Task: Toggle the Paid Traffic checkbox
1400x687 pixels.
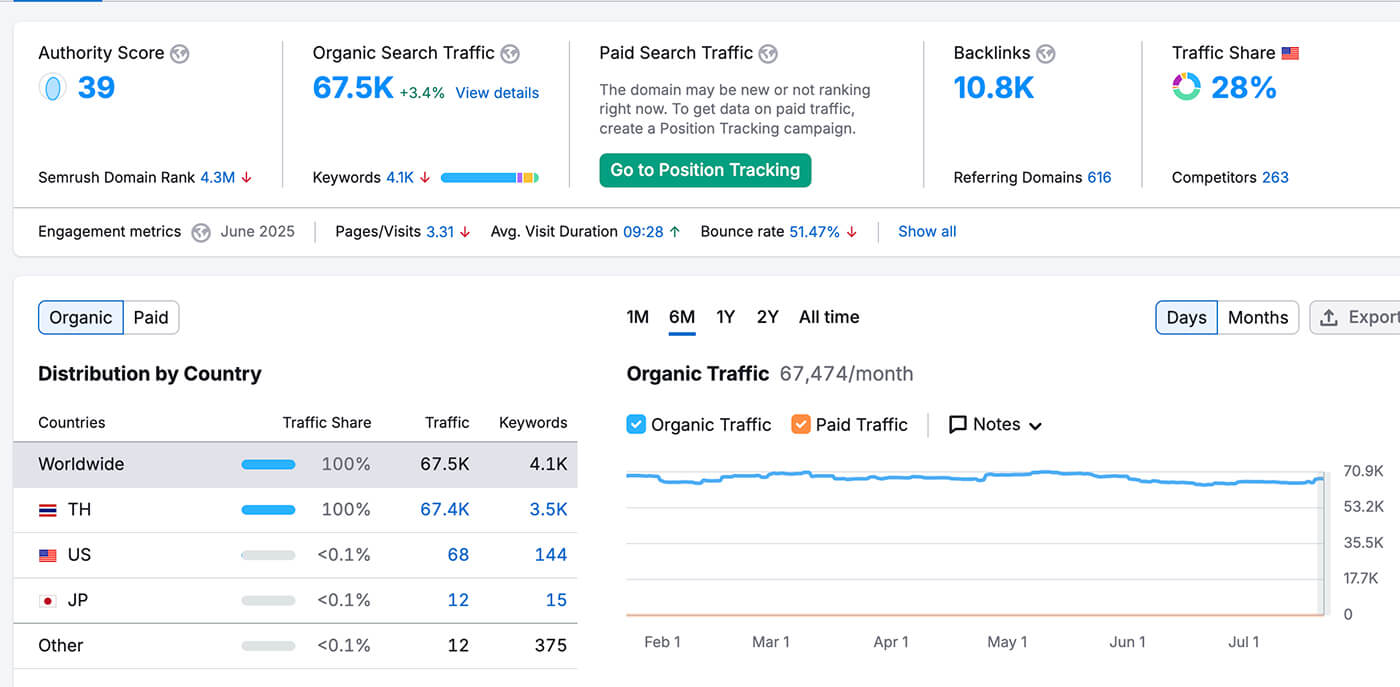Action: click(x=801, y=424)
